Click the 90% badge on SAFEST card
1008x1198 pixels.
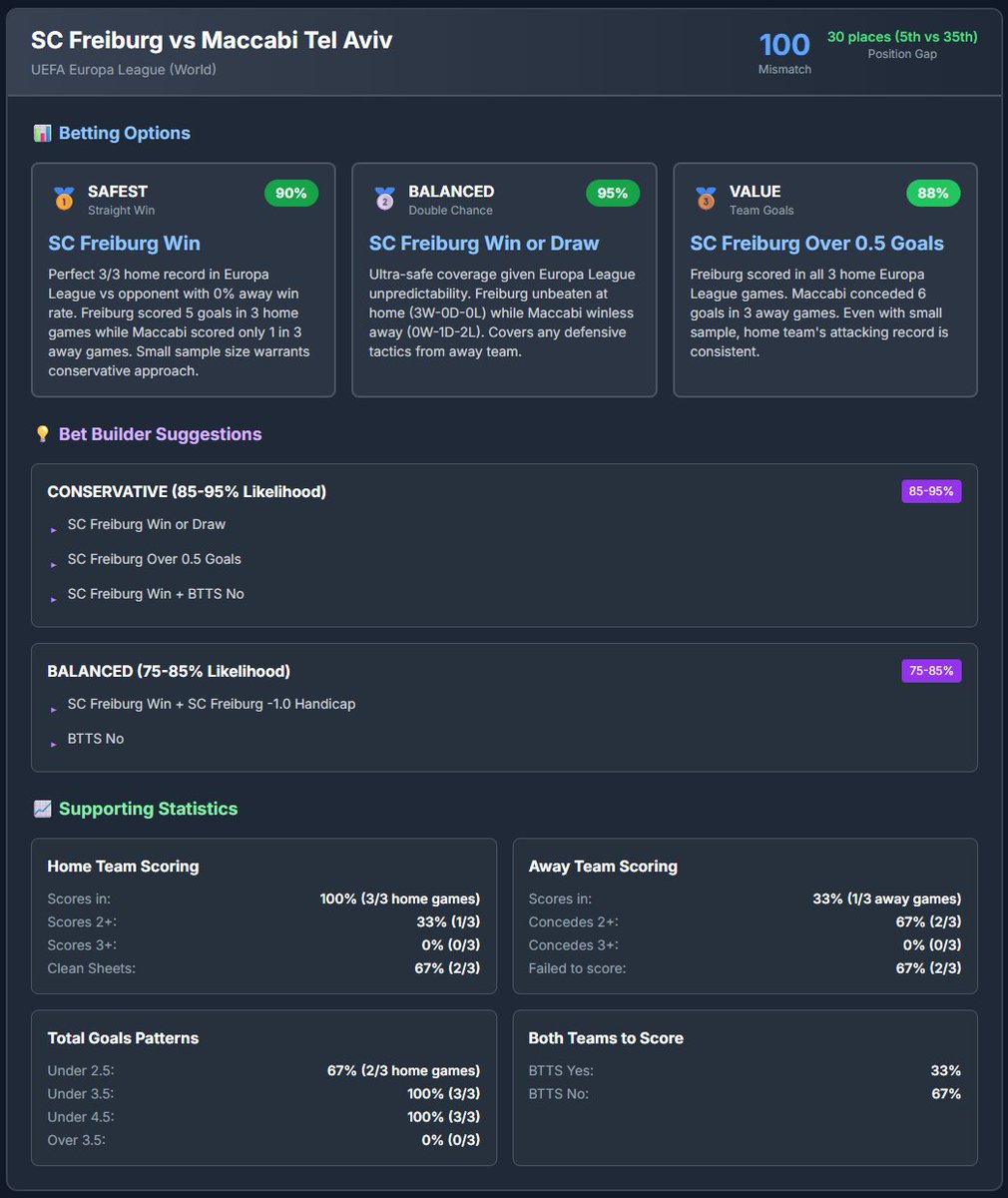[x=291, y=193]
